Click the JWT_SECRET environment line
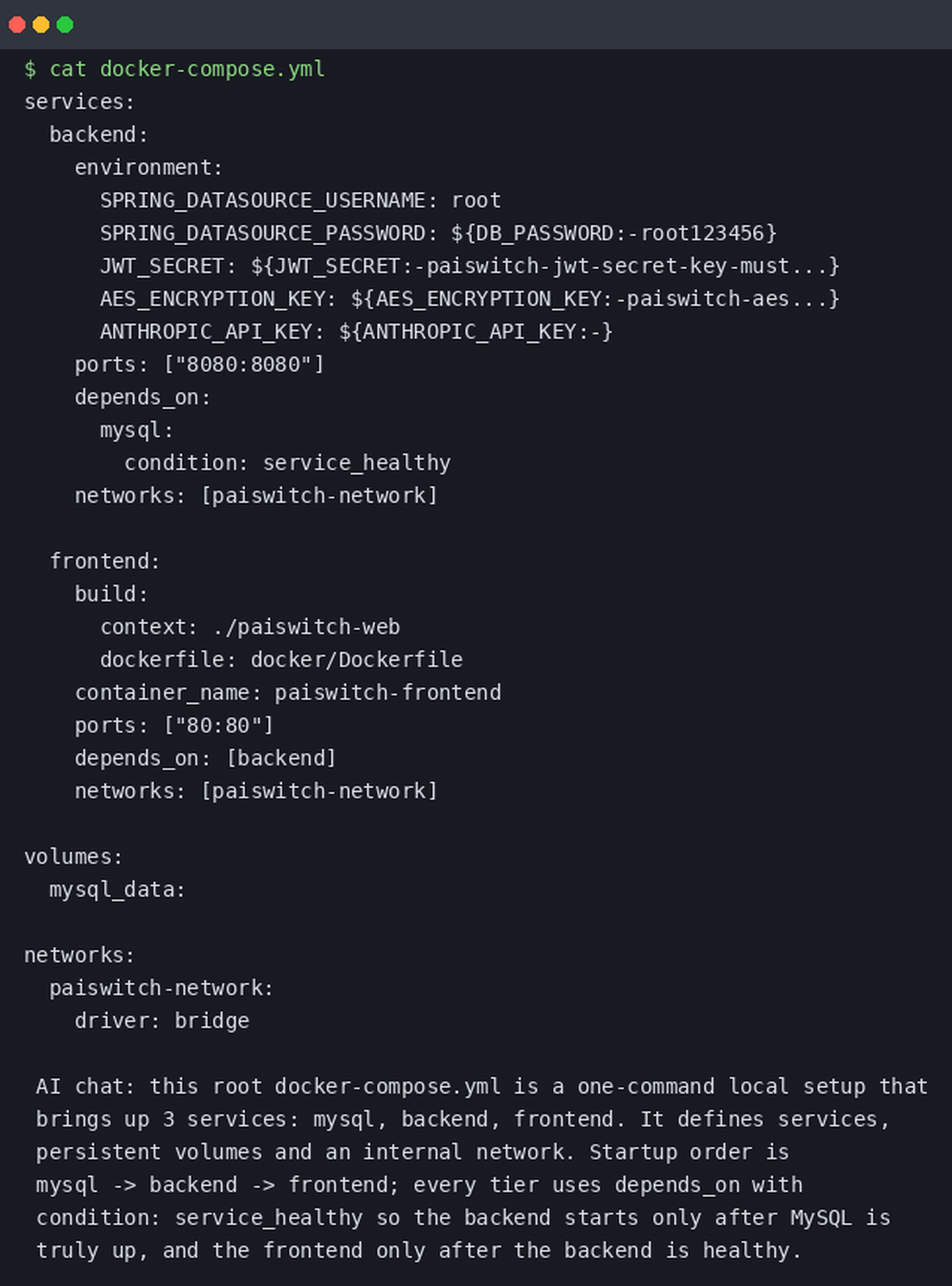Viewport: 952px width, 1286px height. (x=469, y=266)
